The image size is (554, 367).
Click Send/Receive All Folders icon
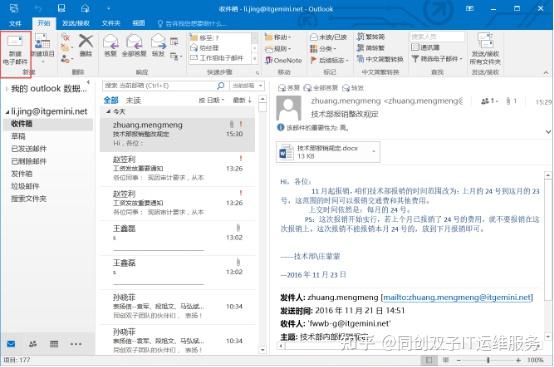(485, 49)
